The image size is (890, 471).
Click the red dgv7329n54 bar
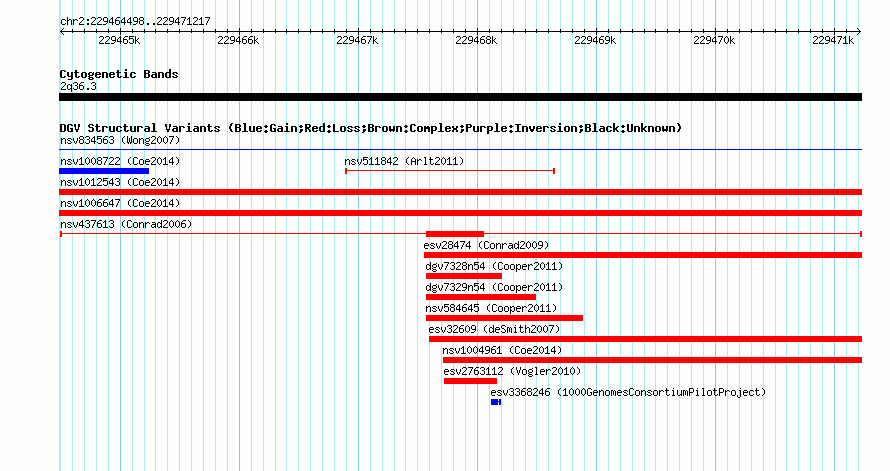[x=481, y=297]
